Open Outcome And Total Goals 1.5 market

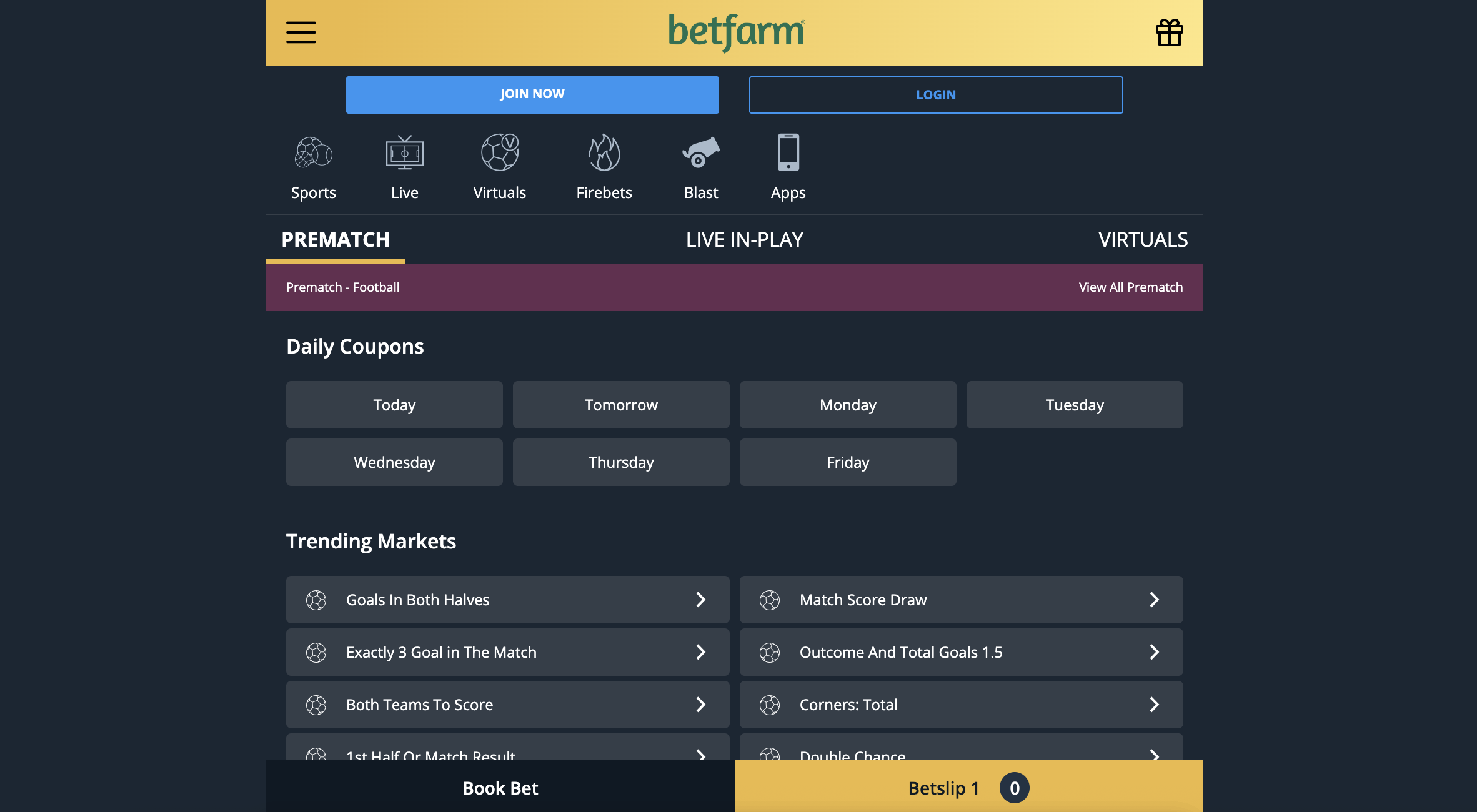point(962,652)
